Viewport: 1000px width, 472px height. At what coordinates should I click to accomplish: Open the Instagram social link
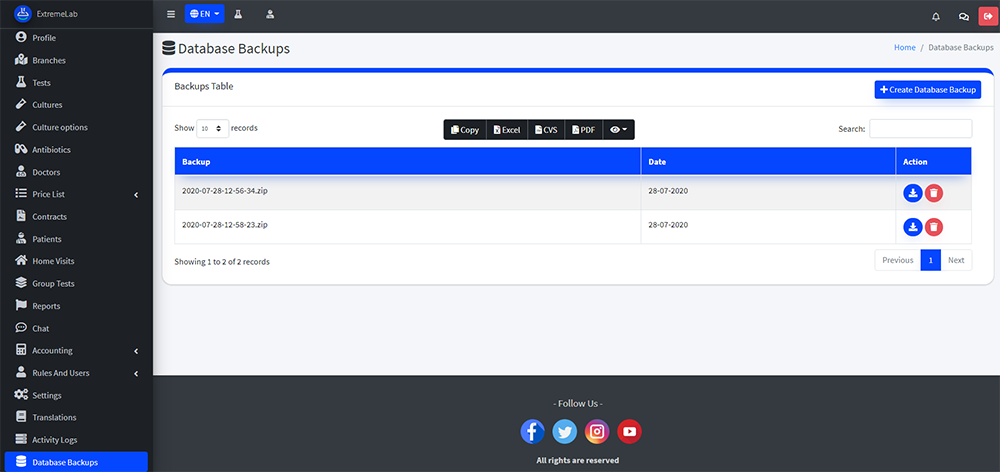tap(597, 431)
